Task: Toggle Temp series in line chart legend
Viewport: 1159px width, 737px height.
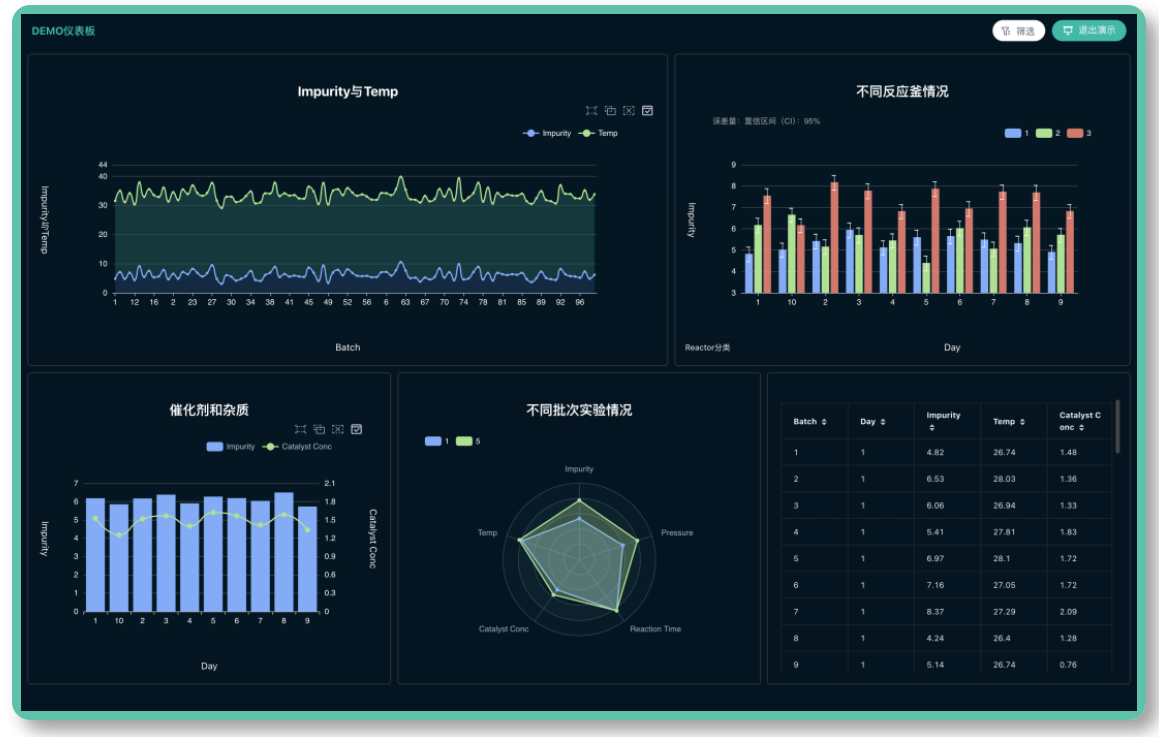Action: (599, 133)
